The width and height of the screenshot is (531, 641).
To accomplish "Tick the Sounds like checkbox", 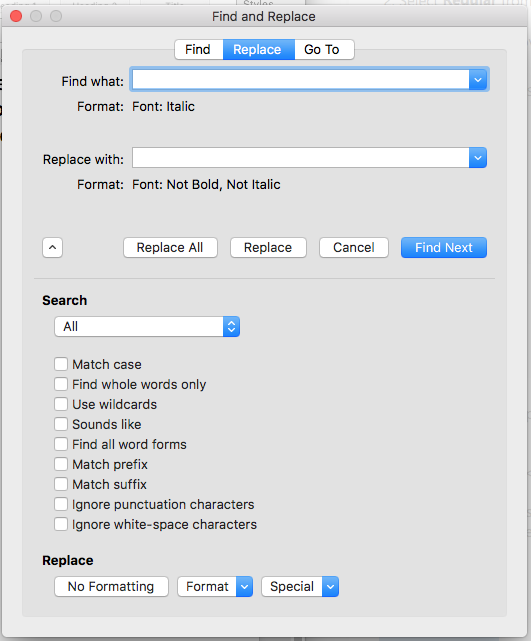I will 61,424.
